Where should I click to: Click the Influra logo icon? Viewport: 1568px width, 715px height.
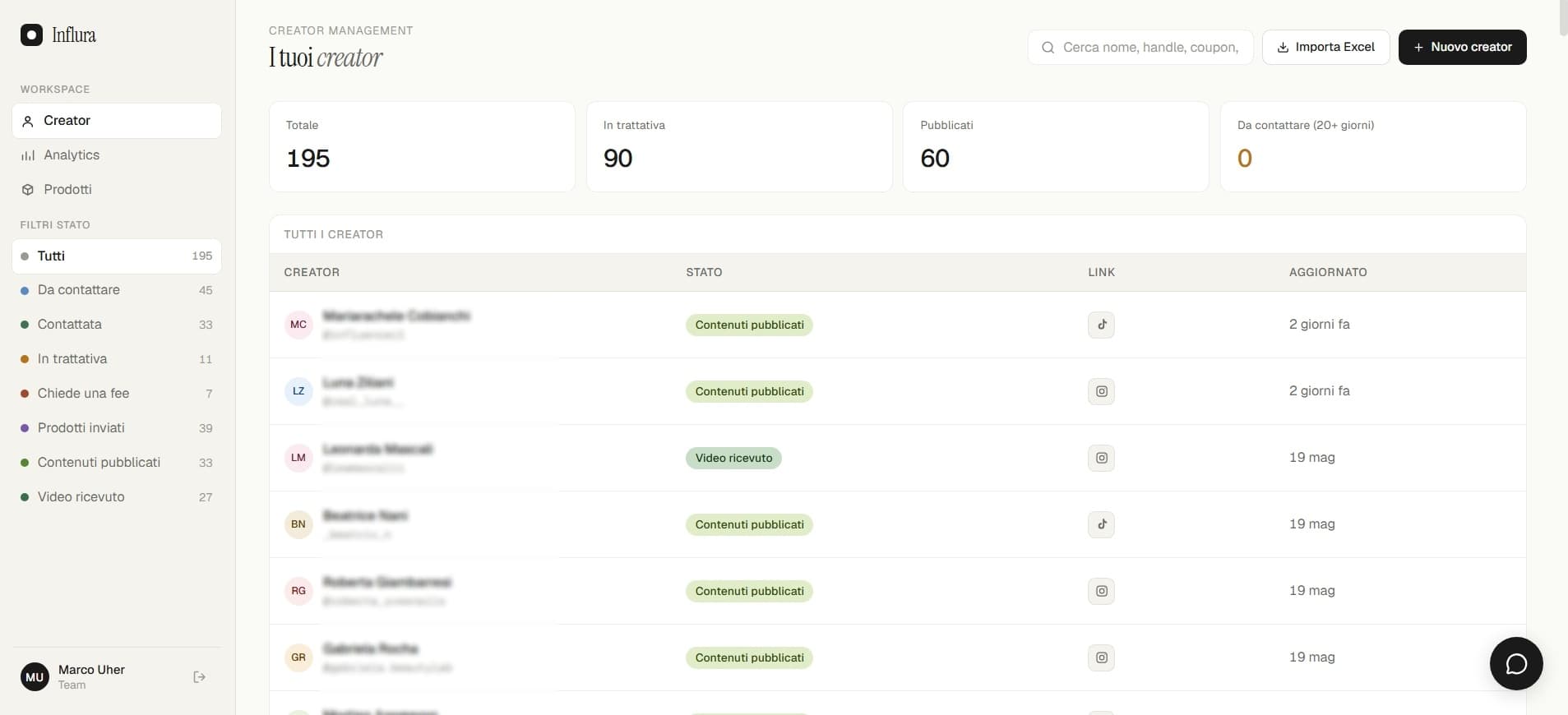coord(31,35)
